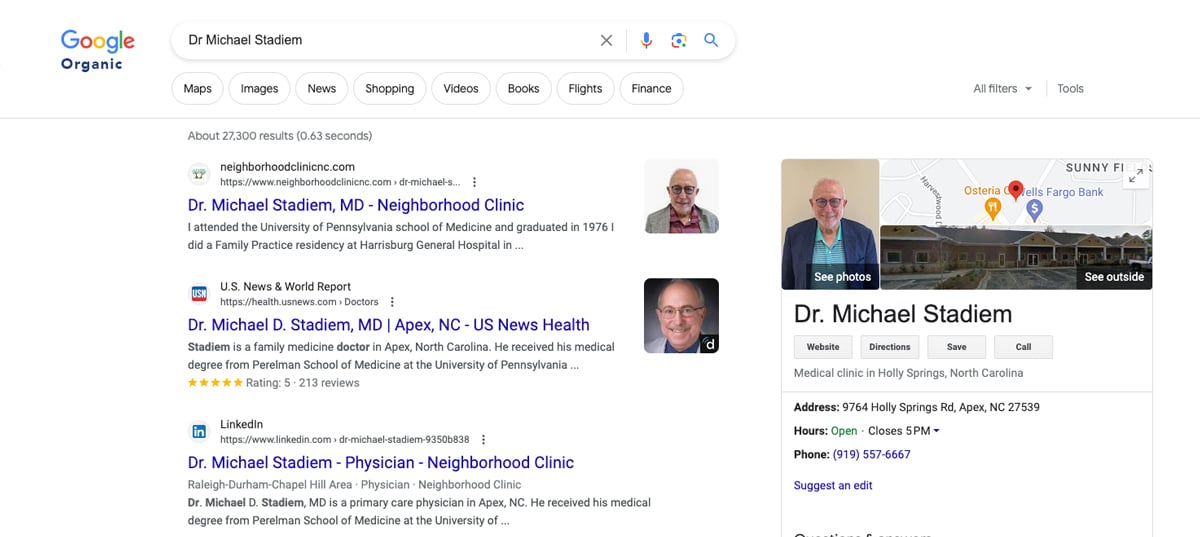Click the See photos thumbnail
1200x537 pixels.
[x=831, y=224]
